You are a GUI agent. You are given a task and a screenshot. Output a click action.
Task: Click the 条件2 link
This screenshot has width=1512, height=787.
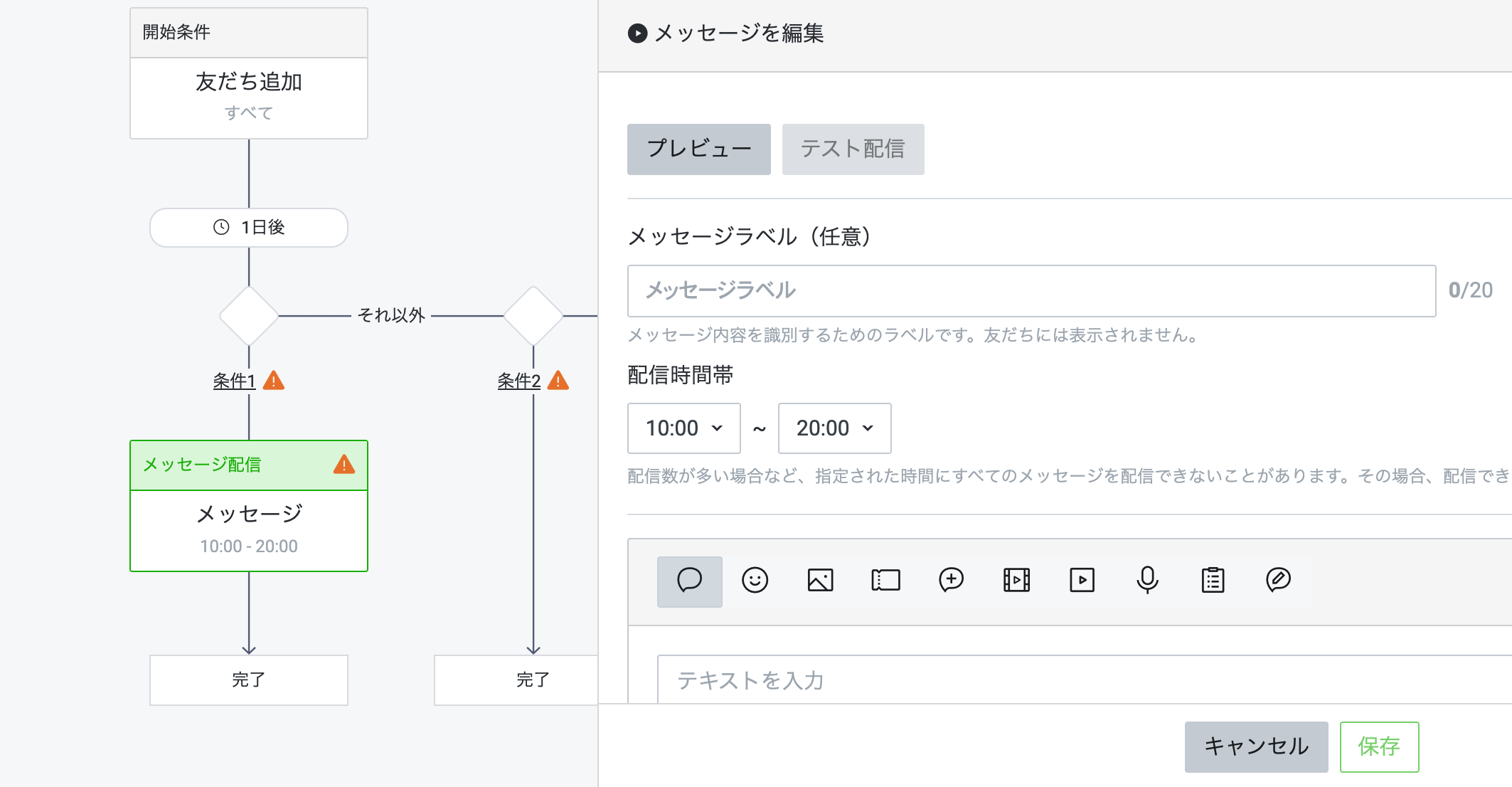point(518,381)
